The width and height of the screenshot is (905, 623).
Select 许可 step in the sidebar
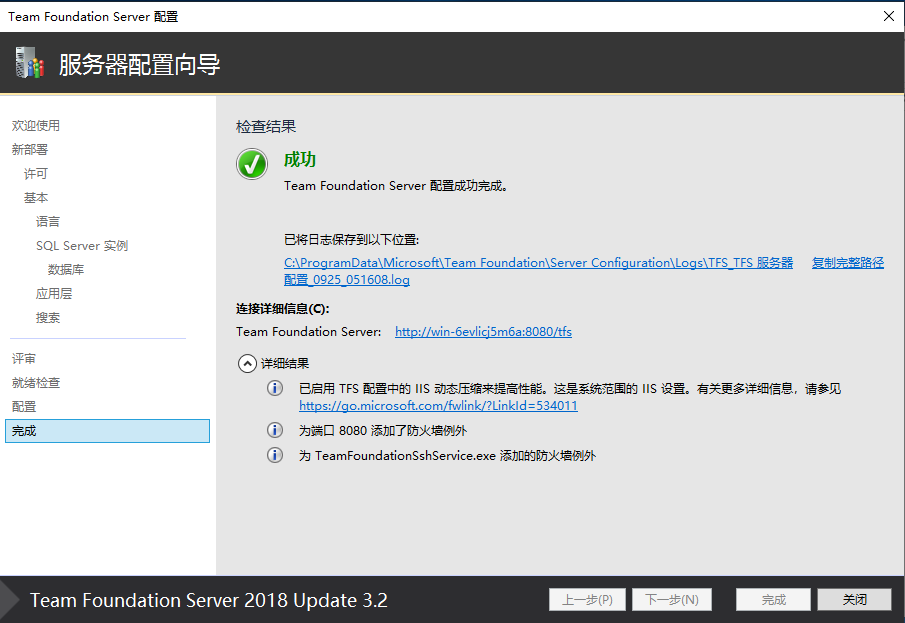[x=36, y=174]
